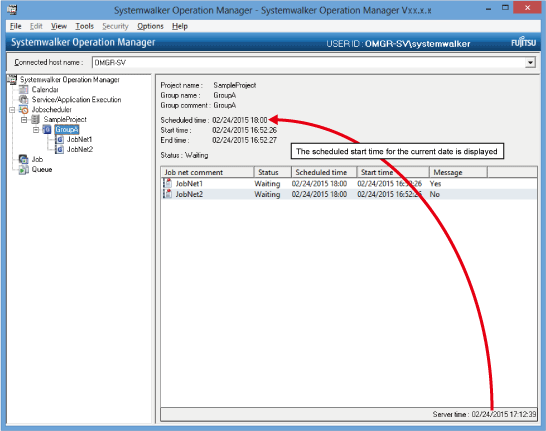The image size is (546, 431).
Task: Open the Options menu
Action: click(x=150, y=26)
